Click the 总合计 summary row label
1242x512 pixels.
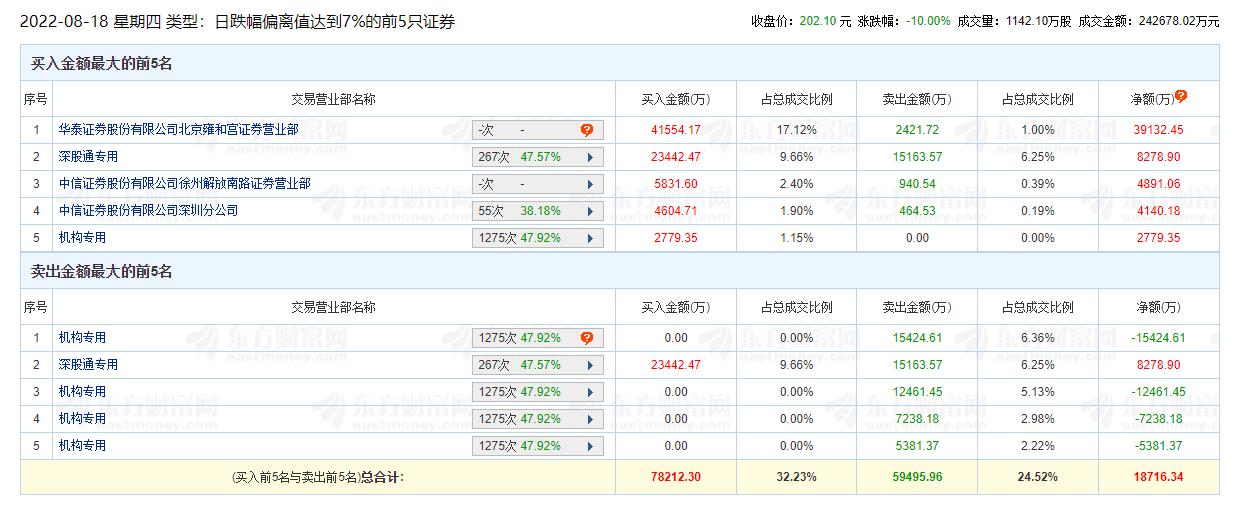318,478
